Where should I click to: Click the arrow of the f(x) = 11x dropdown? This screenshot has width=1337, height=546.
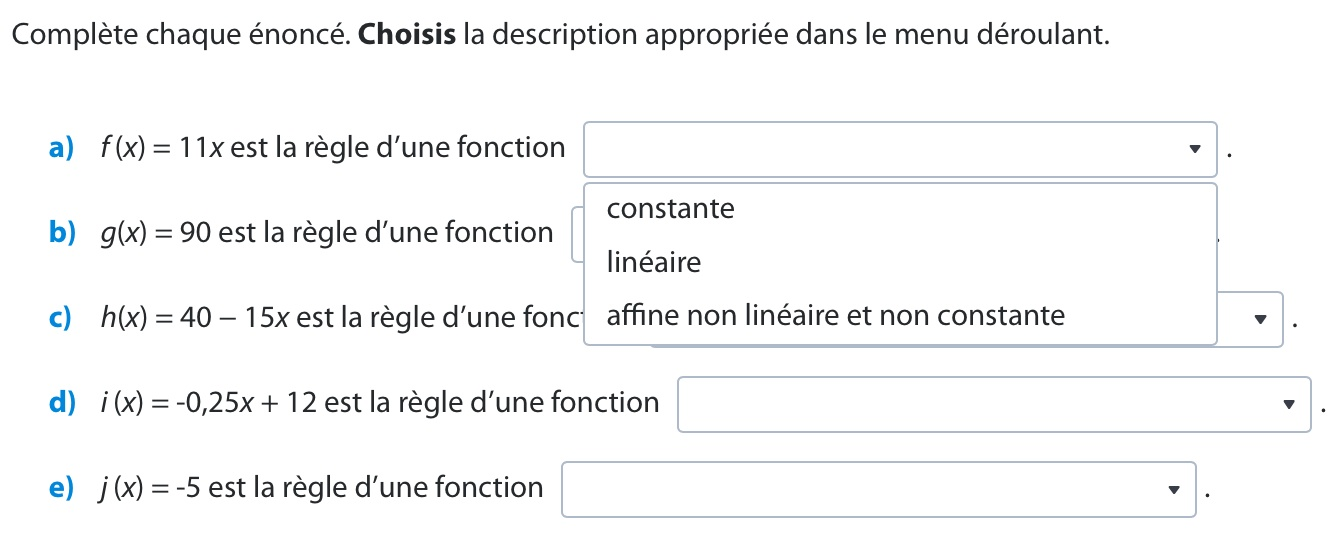1193,150
